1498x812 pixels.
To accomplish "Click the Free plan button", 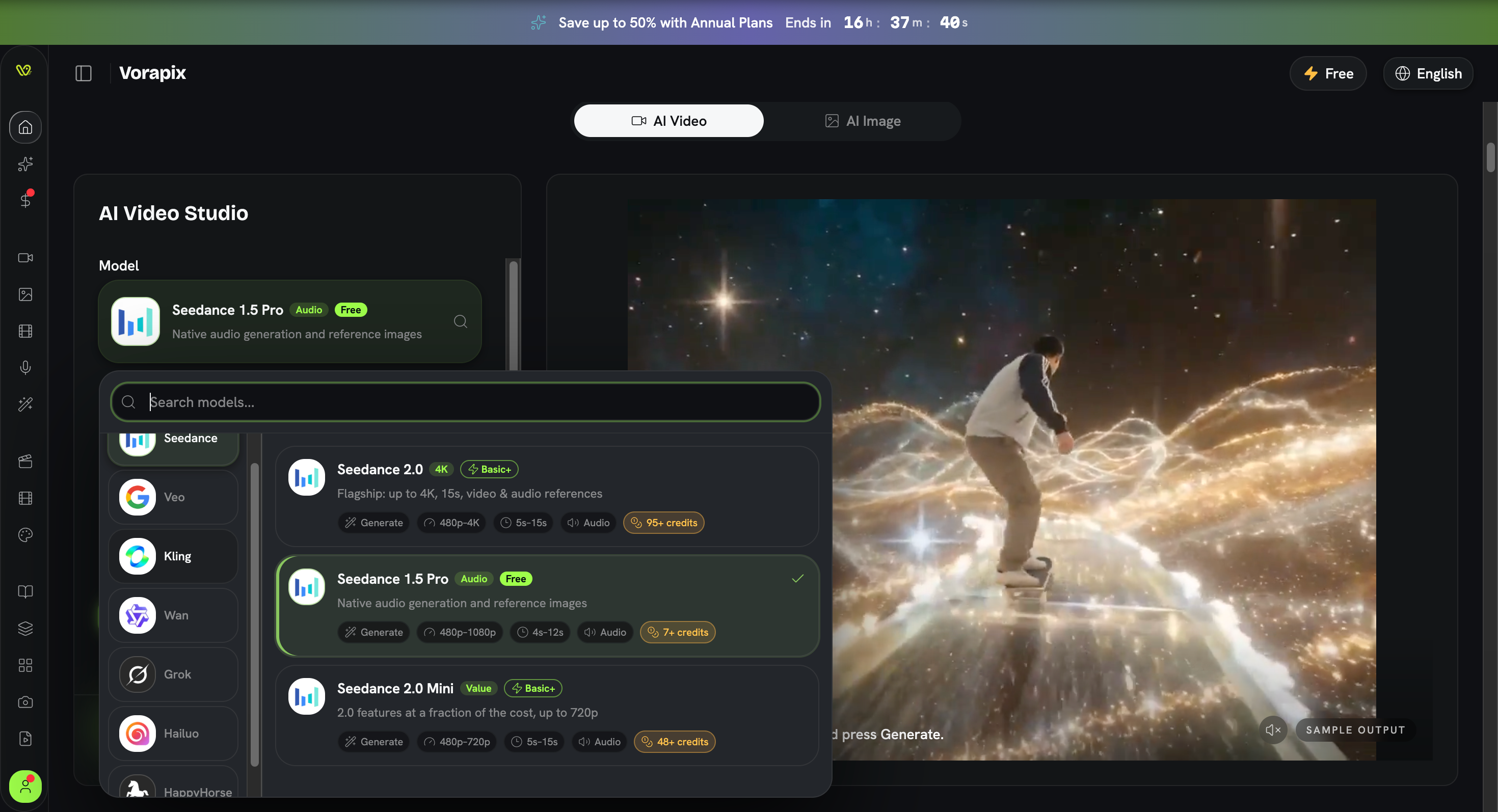I will 1328,73.
